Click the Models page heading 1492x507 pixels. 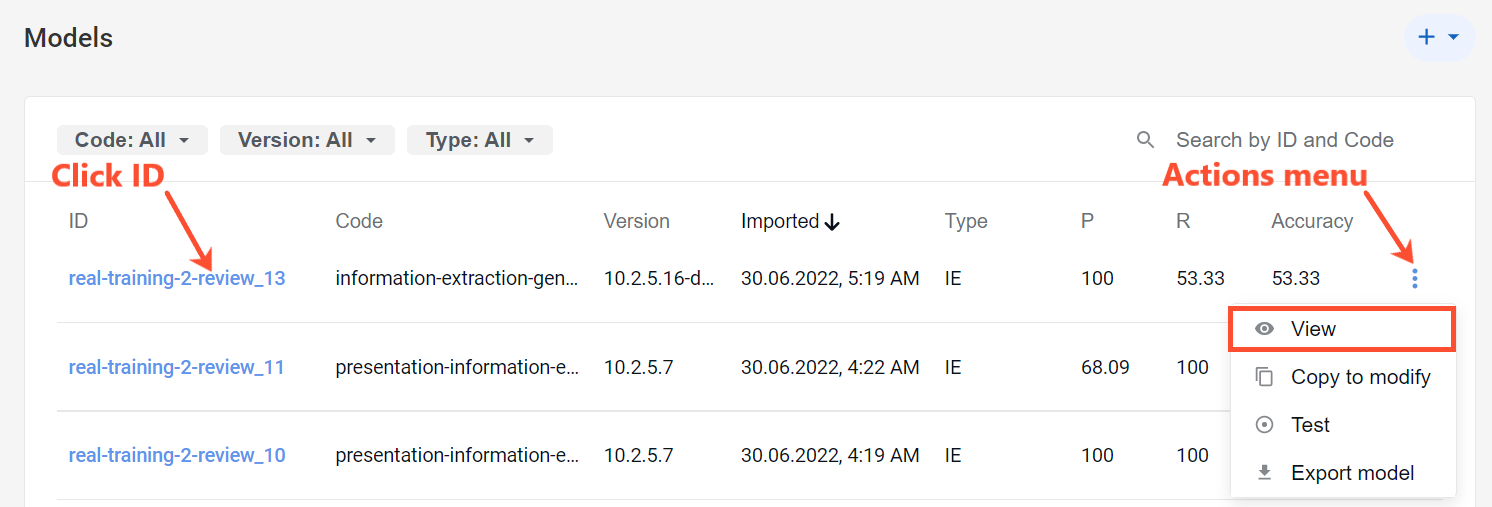point(68,38)
